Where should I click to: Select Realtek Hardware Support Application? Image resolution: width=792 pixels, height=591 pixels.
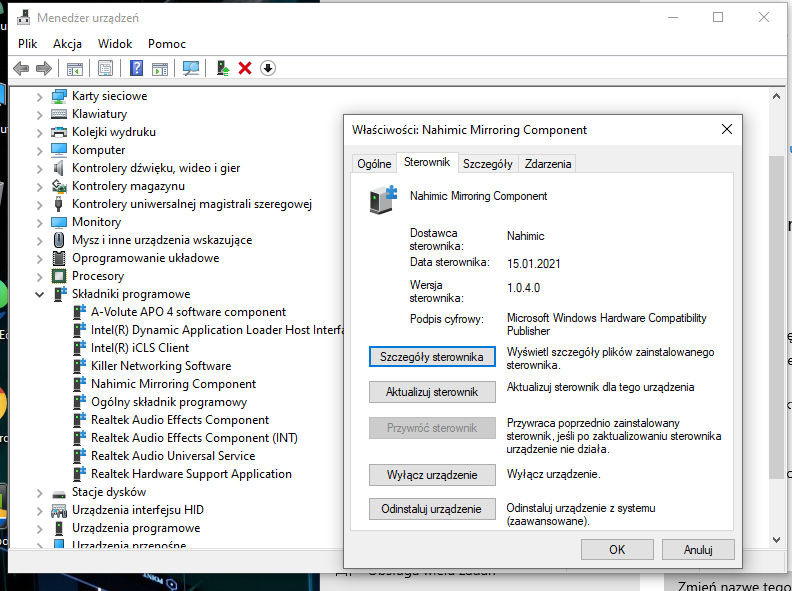click(x=191, y=474)
